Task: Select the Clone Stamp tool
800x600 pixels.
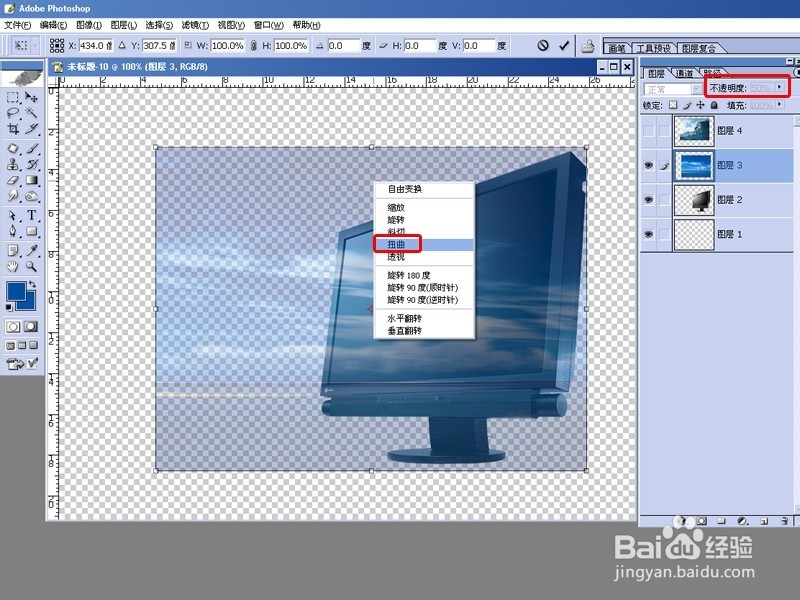Action: (10, 165)
